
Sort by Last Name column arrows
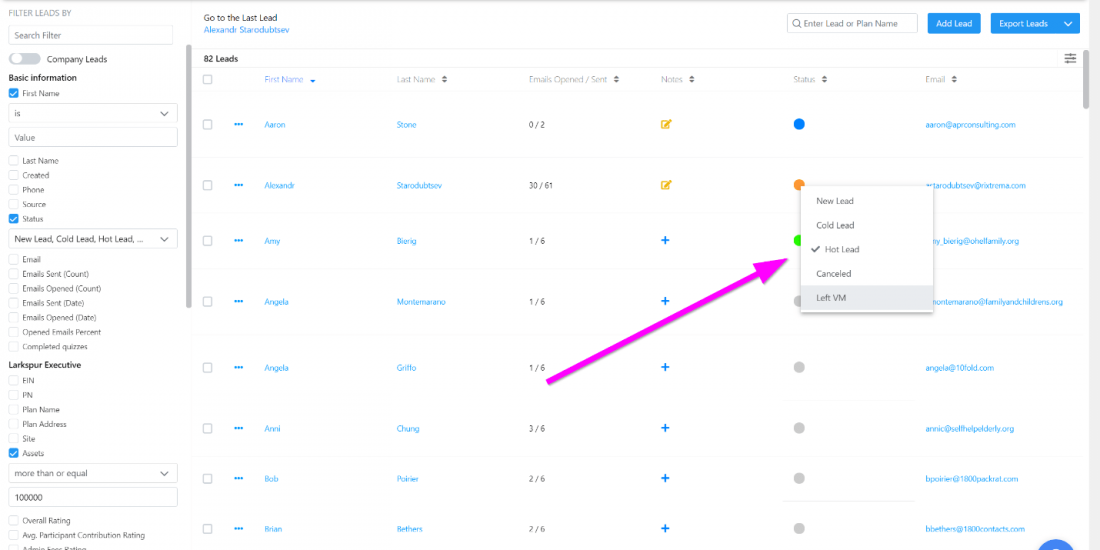(x=444, y=80)
